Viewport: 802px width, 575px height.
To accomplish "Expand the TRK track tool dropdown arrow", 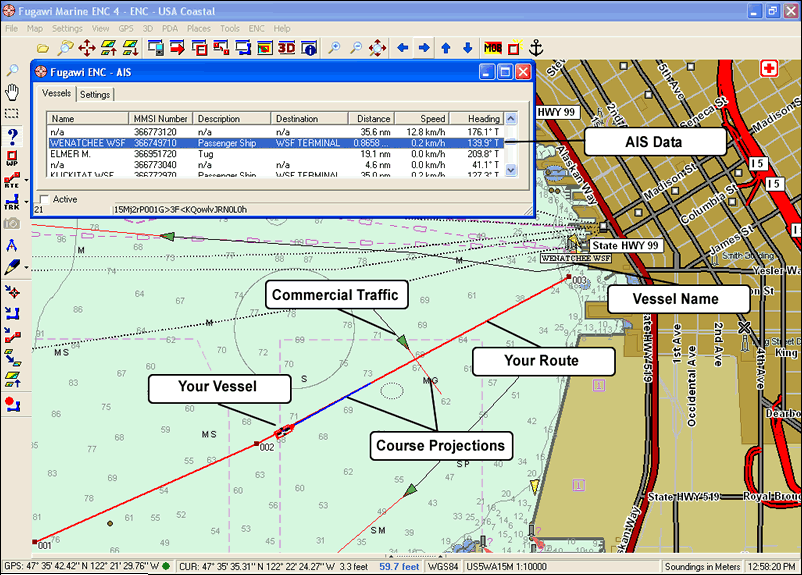I will click(26, 202).
